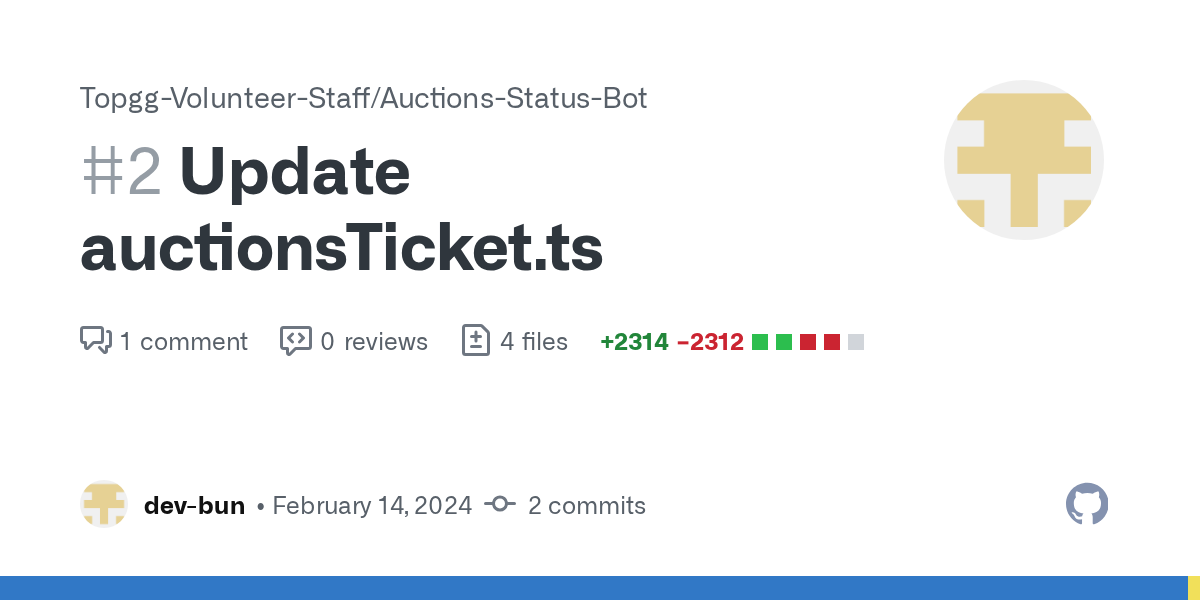Click the comment speech bubbles icon
The height and width of the screenshot is (600, 1200).
[95, 340]
